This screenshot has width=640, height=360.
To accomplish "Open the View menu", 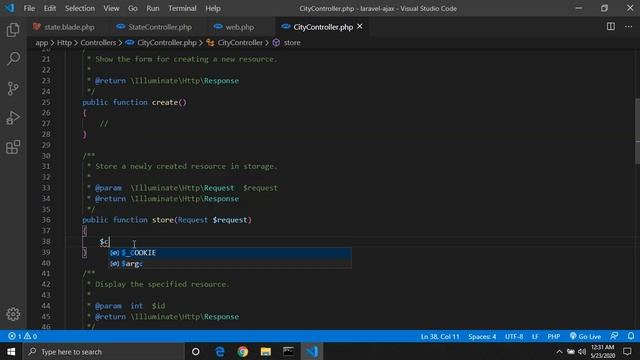I will [x=111, y=8].
